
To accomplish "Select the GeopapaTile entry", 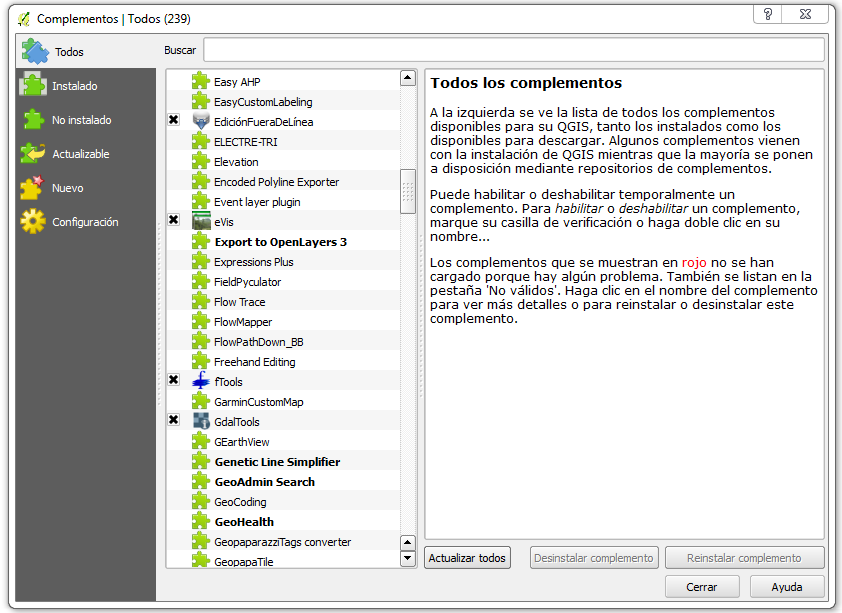I will [244, 562].
